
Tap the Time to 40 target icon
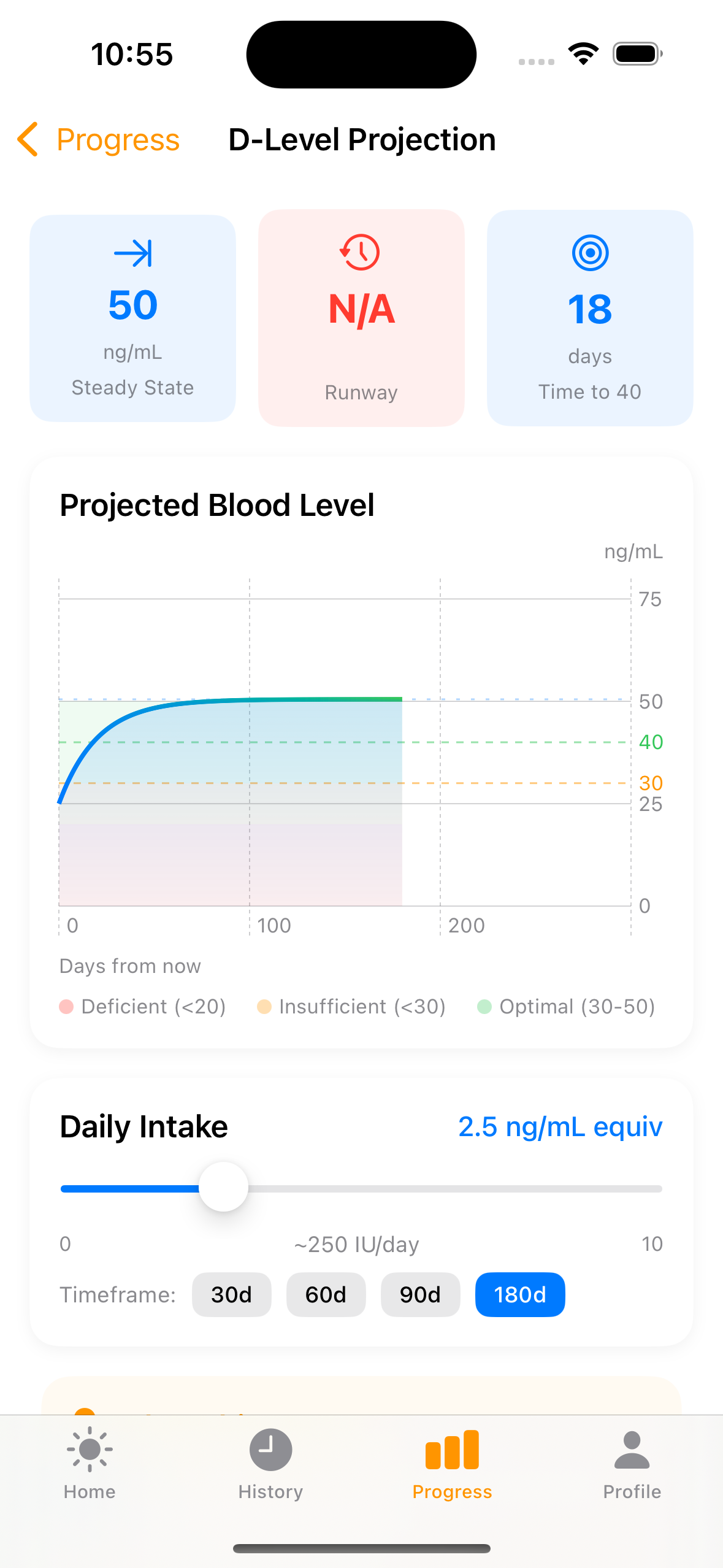[x=590, y=253]
